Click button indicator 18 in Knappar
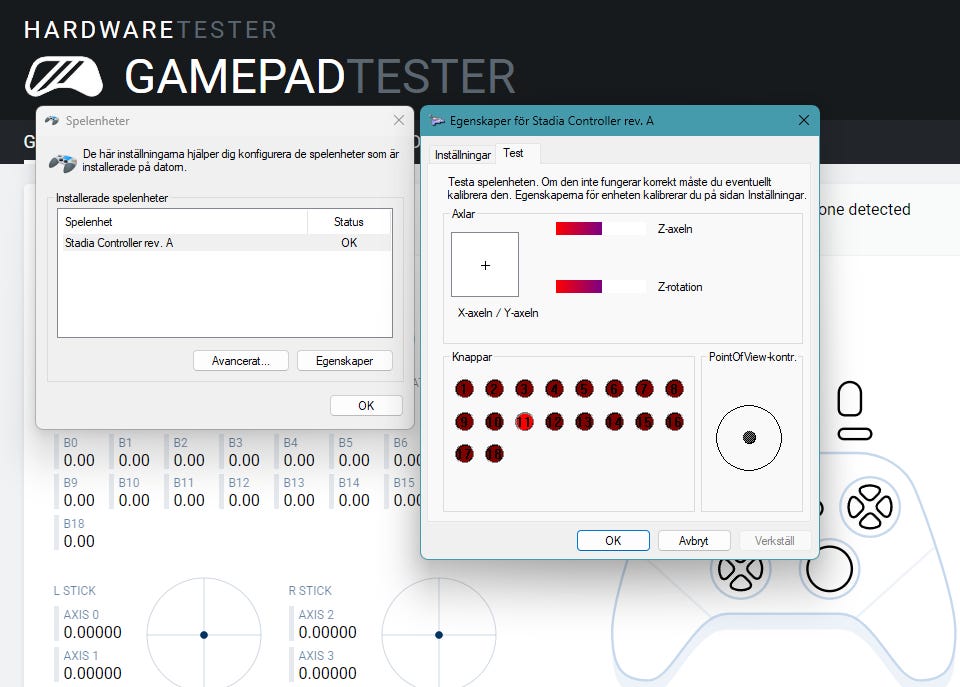Screen dimensions: 960x687 click(494, 454)
